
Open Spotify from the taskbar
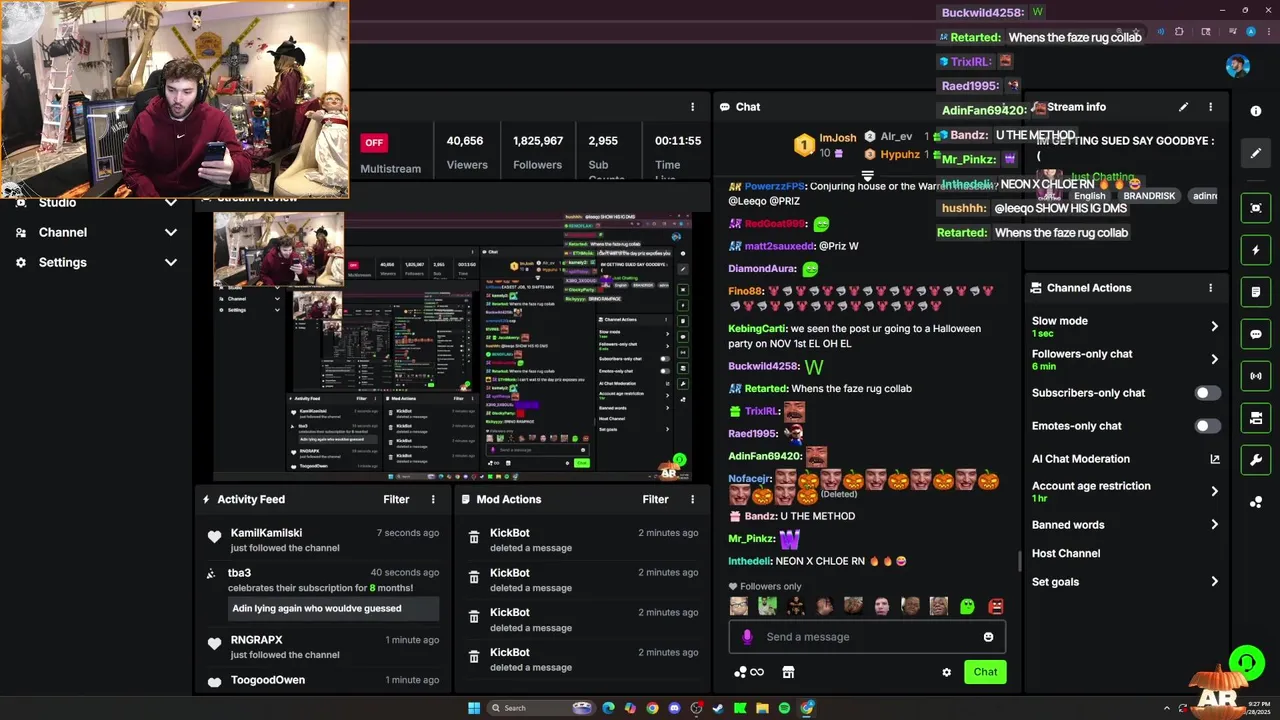[784, 708]
